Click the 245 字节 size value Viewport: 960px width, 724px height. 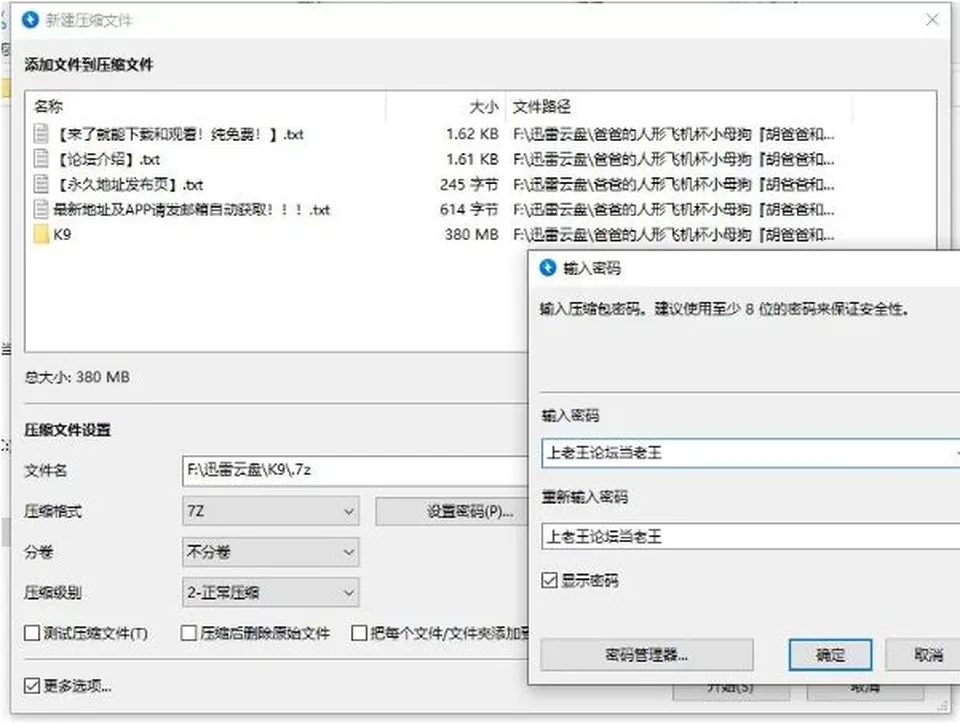click(469, 184)
